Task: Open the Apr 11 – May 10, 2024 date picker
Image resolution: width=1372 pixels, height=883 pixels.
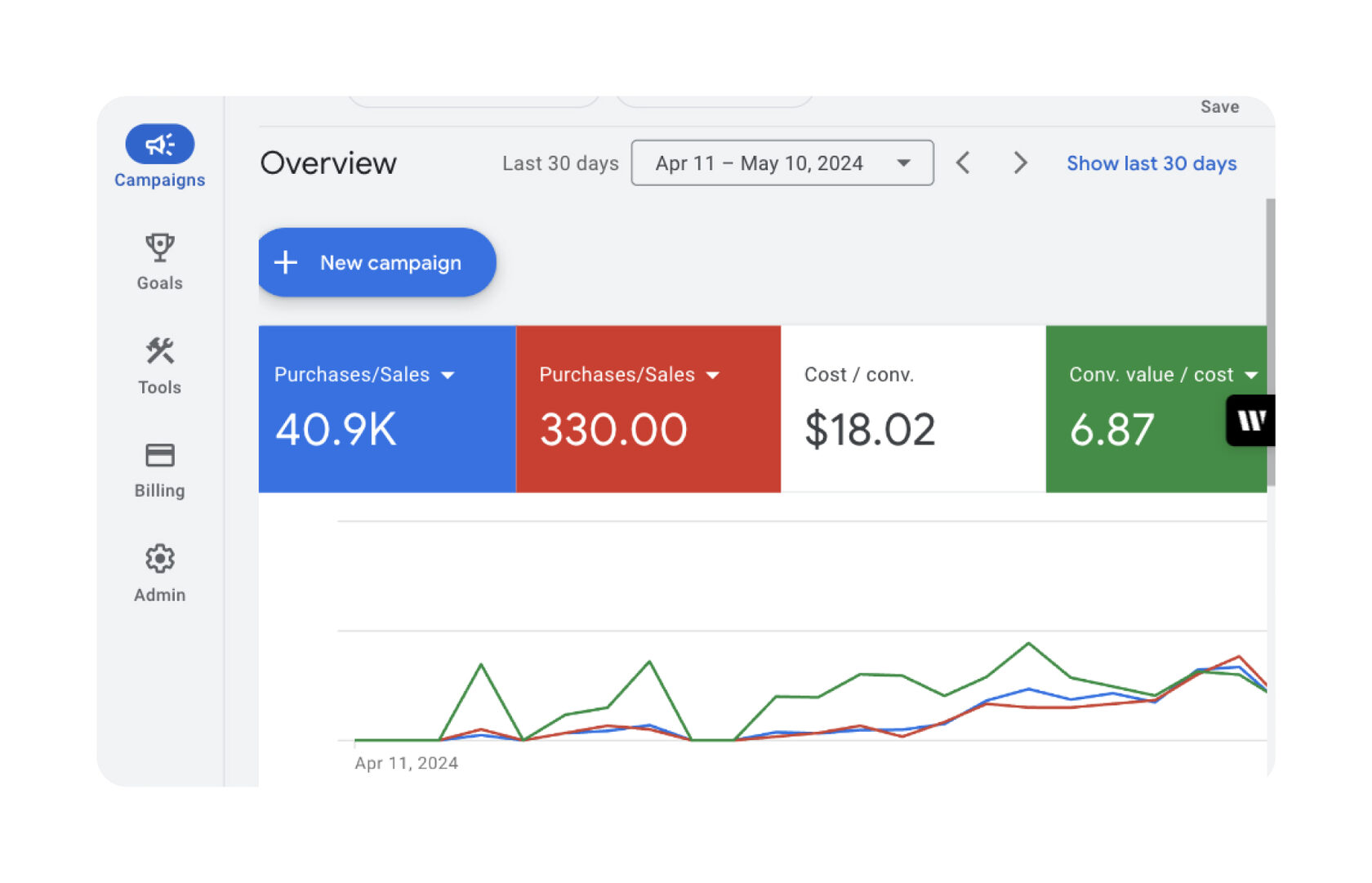Action: pos(782,163)
